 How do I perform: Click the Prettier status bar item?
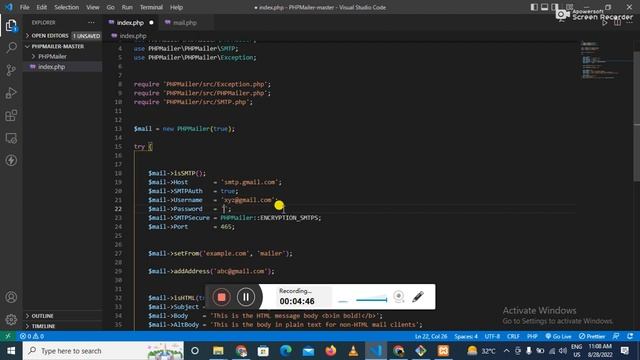coord(591,336)
